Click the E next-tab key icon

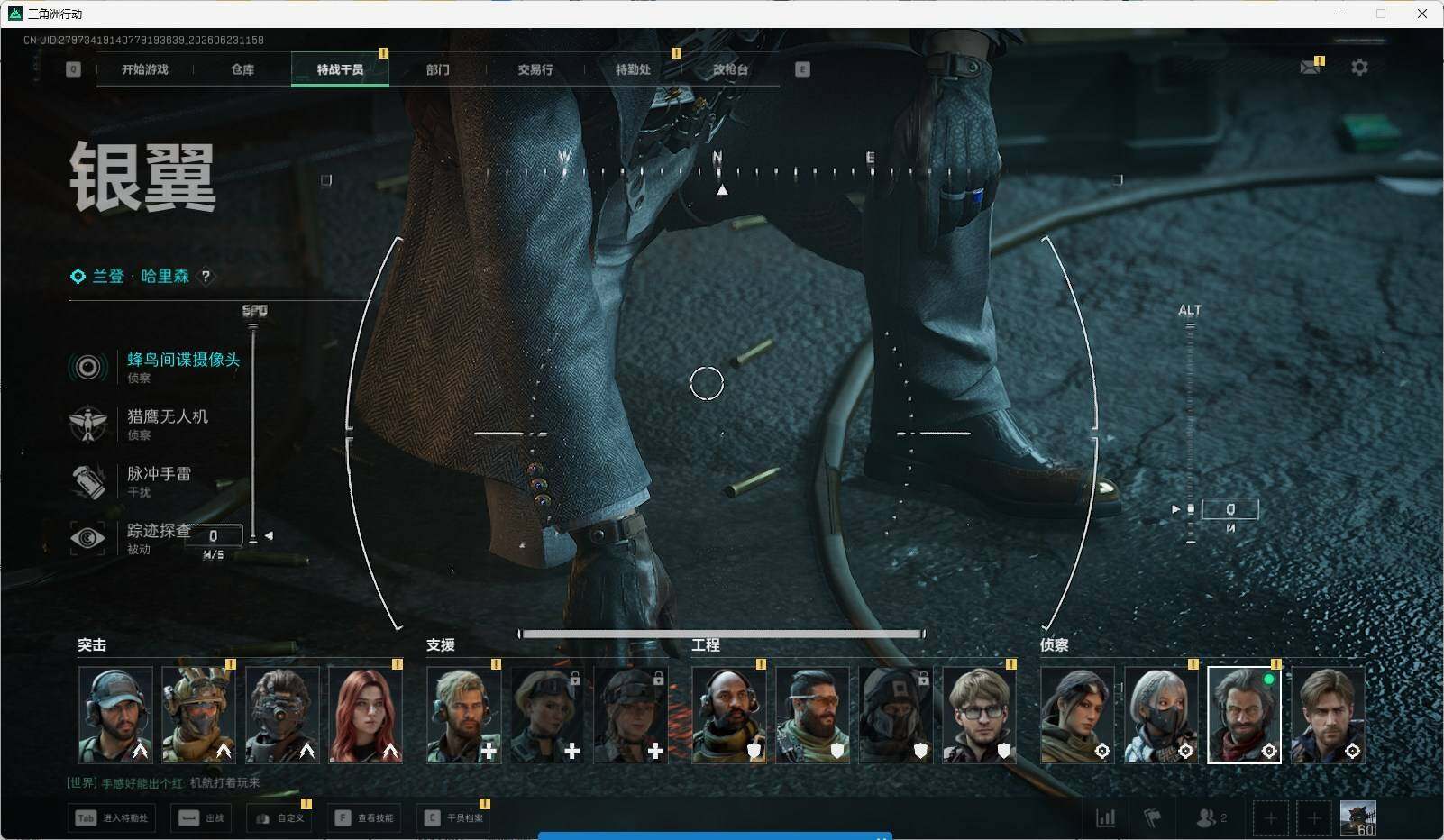802,69
